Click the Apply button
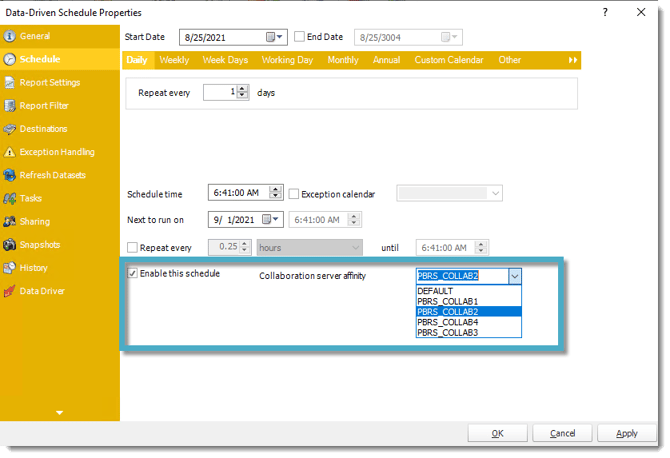This screenshot has width=670, height=458. click(x=626, y=433)
